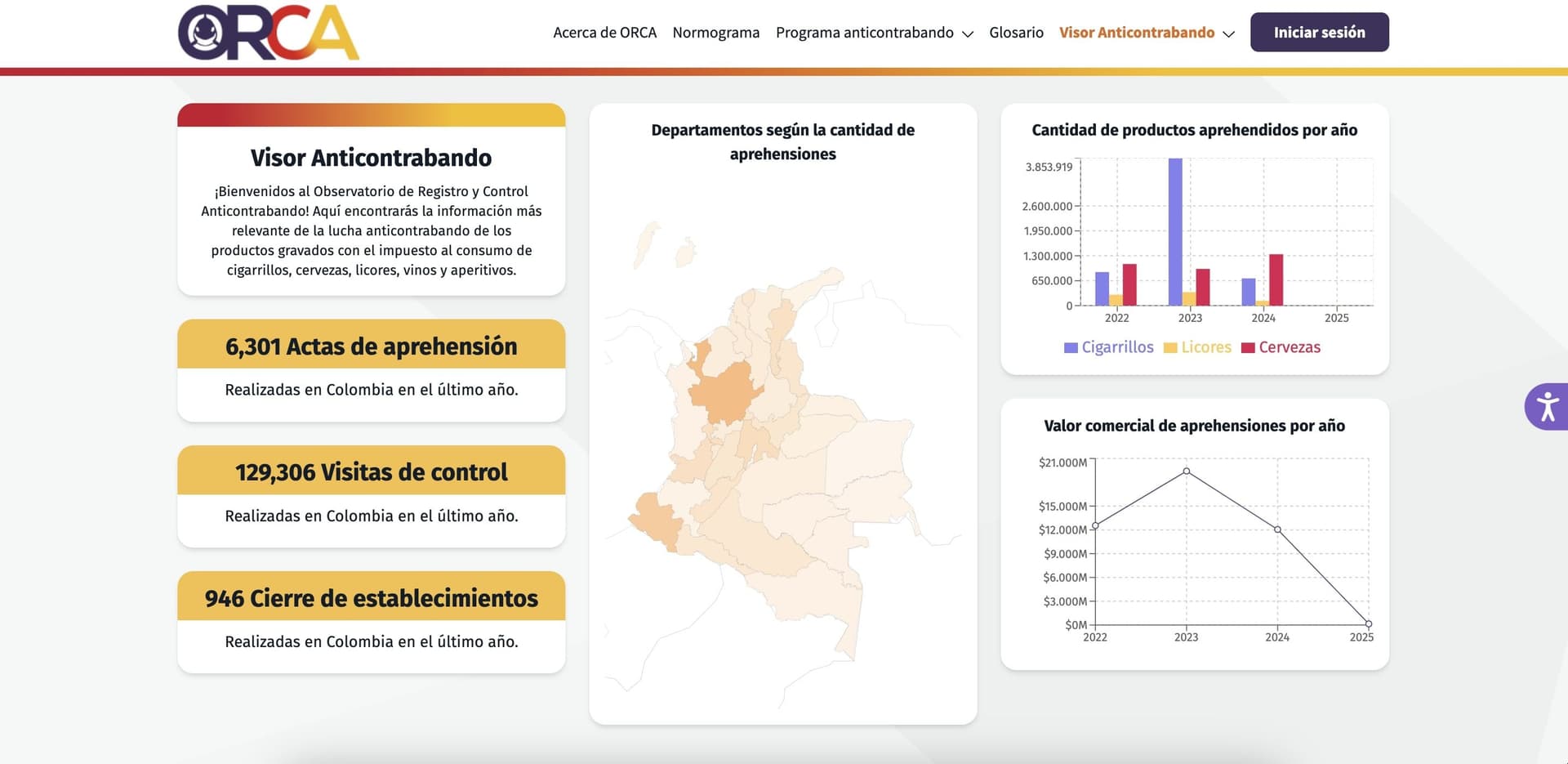
Task: Go to Normograma menu item
Action: [716, 33]
